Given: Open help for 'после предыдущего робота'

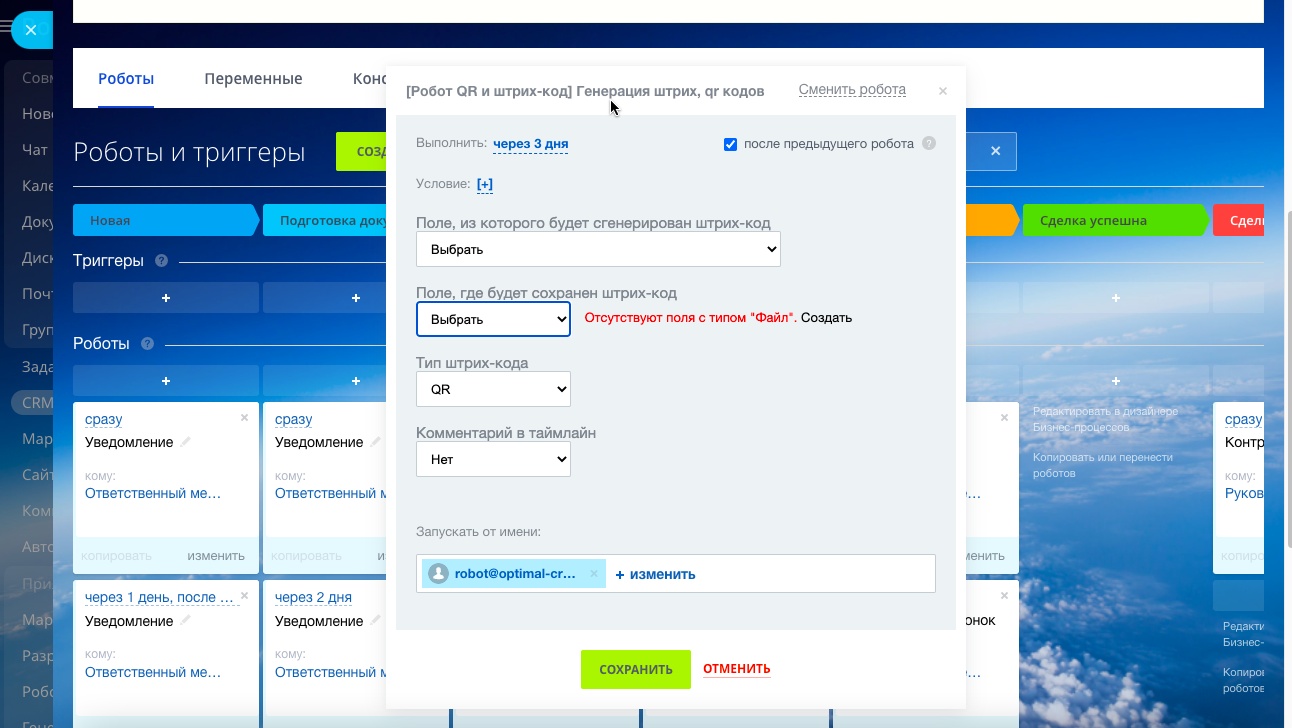Looking at the screenshot, I should tap(929, 144).
